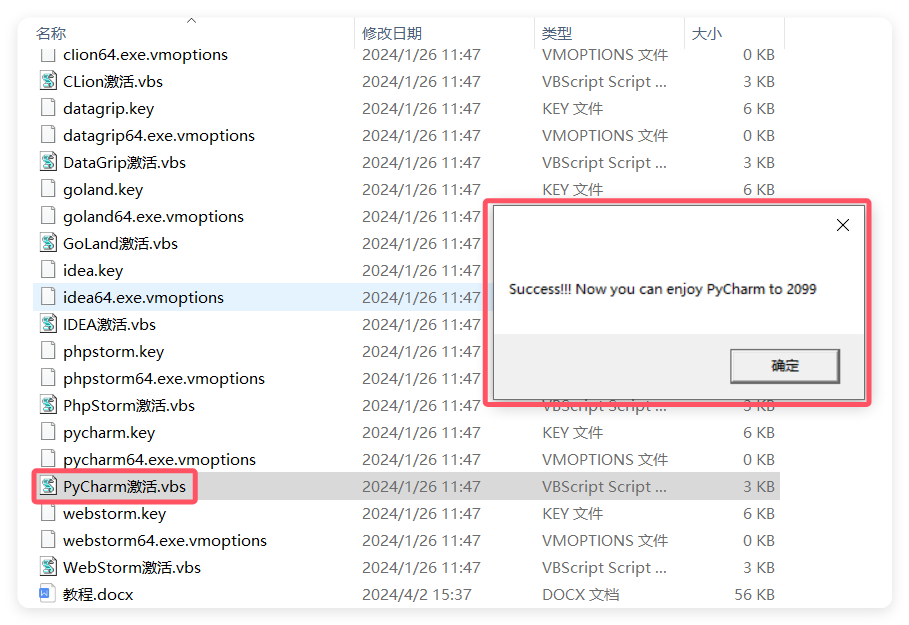This screenshot has width=909, height=625.
Task: Click the pycharm64.exe.vmoptions file icon
Action: pyautogui.click(x=48, y=459)
